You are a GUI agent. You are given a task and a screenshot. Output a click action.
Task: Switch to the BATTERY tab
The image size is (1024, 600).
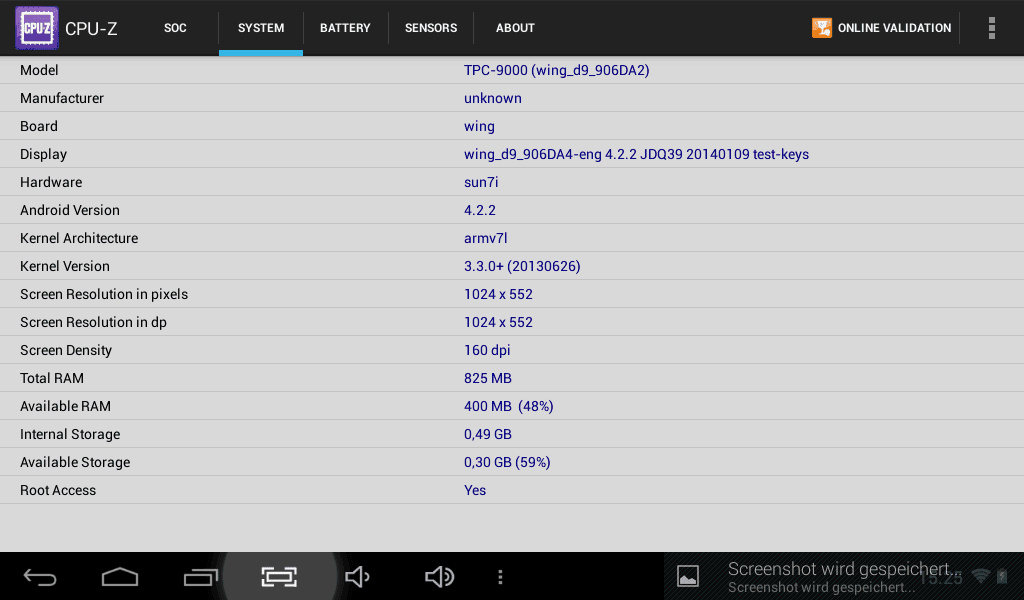(x=345, y=28)
